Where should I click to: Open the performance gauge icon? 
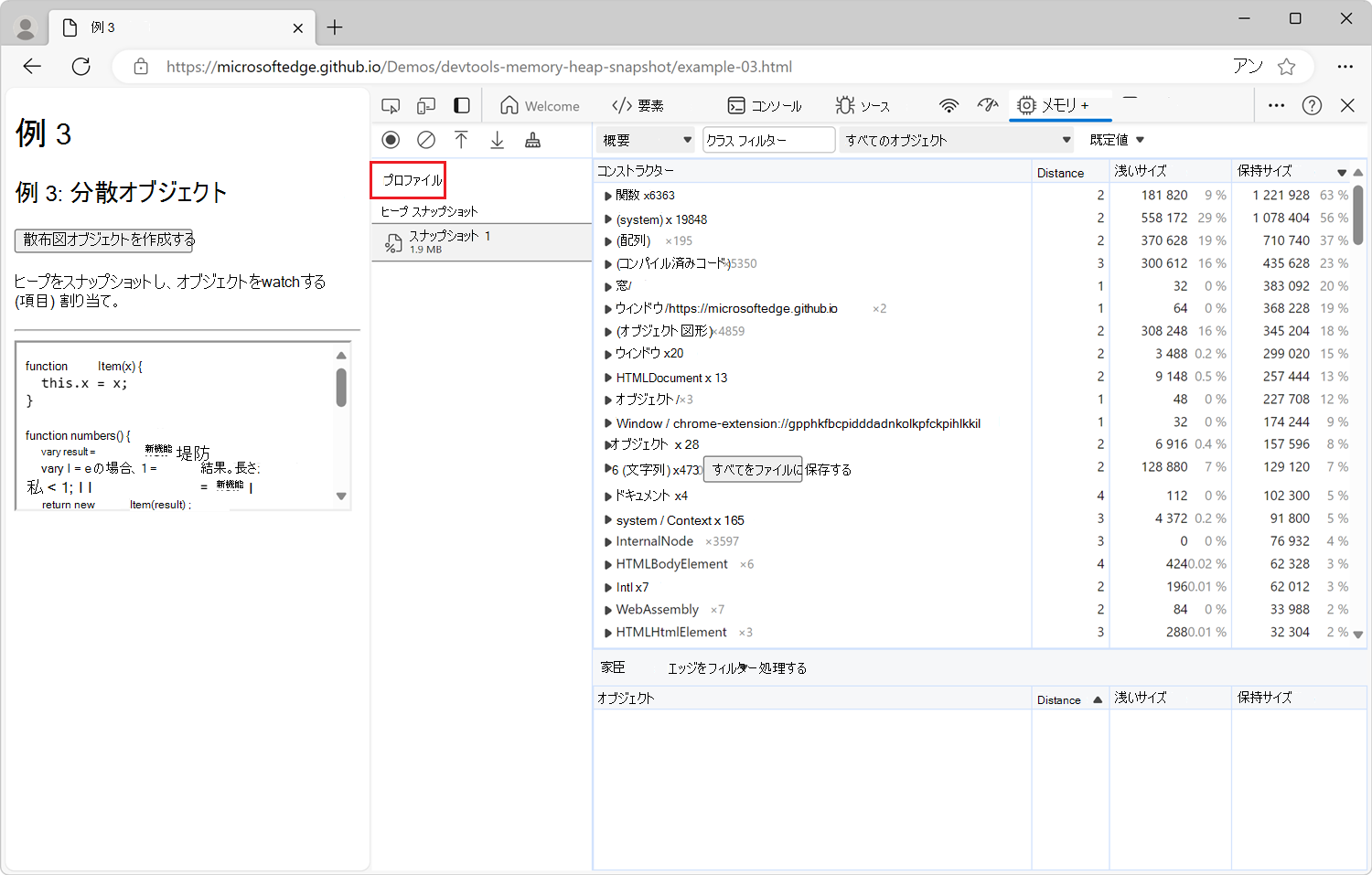(987, 105)
